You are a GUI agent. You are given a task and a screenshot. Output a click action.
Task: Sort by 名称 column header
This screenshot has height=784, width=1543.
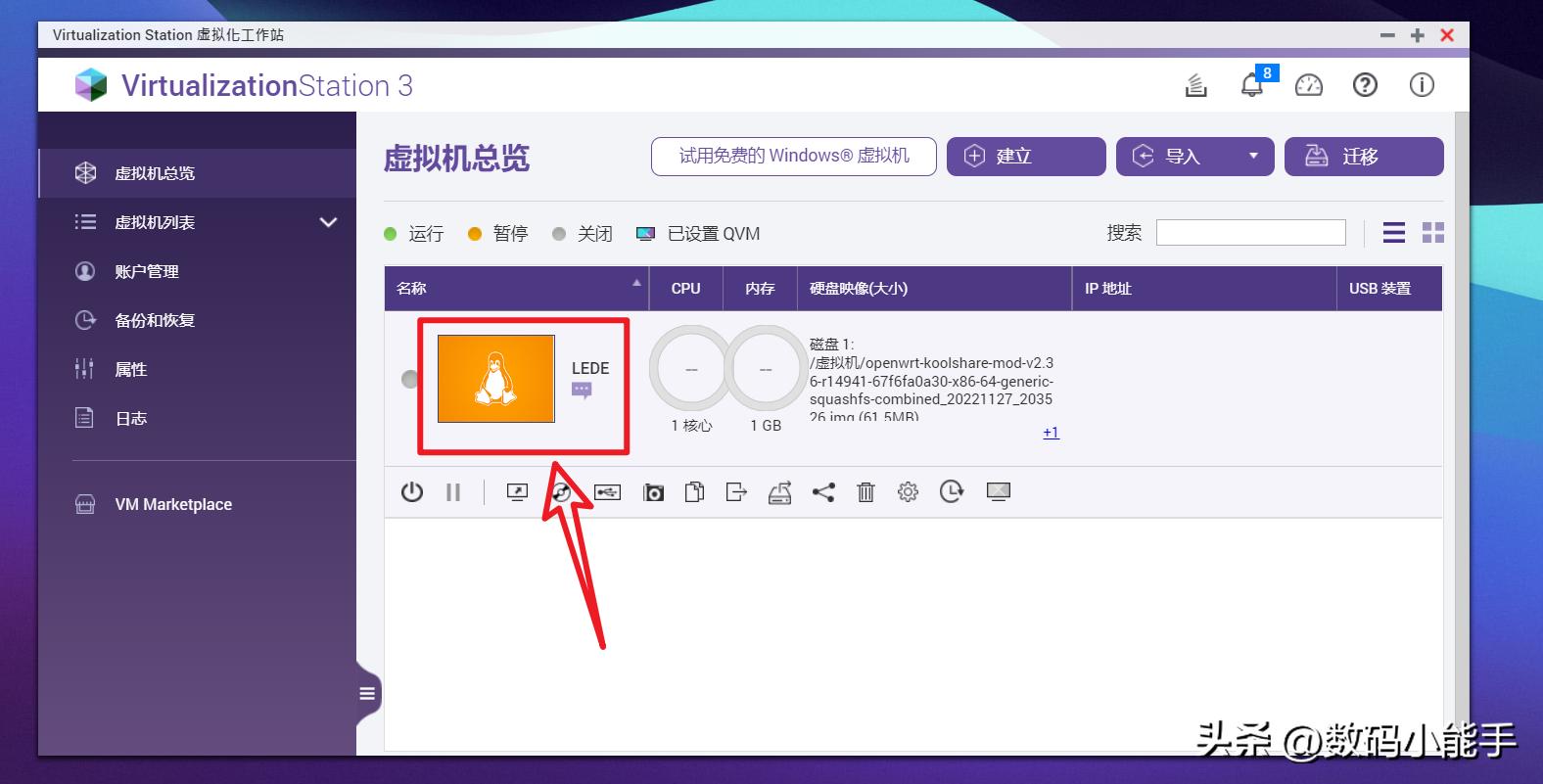tap(517, 288)
